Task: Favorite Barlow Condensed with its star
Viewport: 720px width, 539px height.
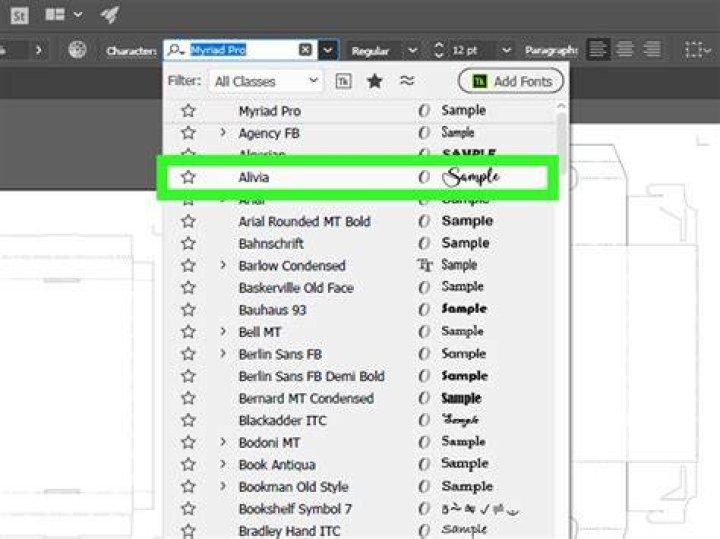Action: pyautogui.click(x=188, y=265)
